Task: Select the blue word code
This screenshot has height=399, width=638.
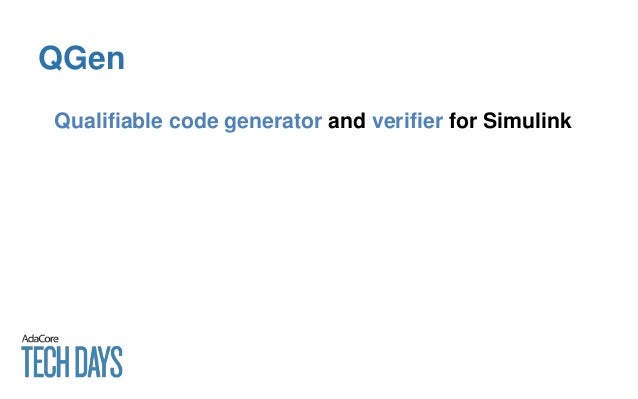Action: tap(193, 121)
